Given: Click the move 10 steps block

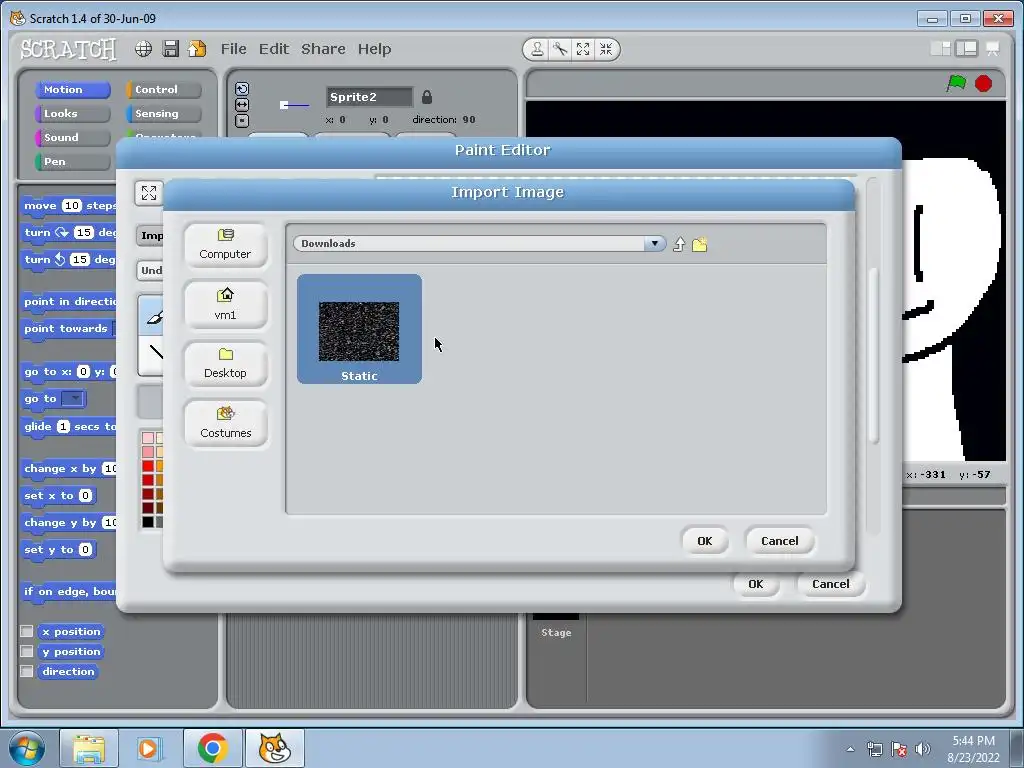Looking at the screenshot, I should (x=69, y=206).
